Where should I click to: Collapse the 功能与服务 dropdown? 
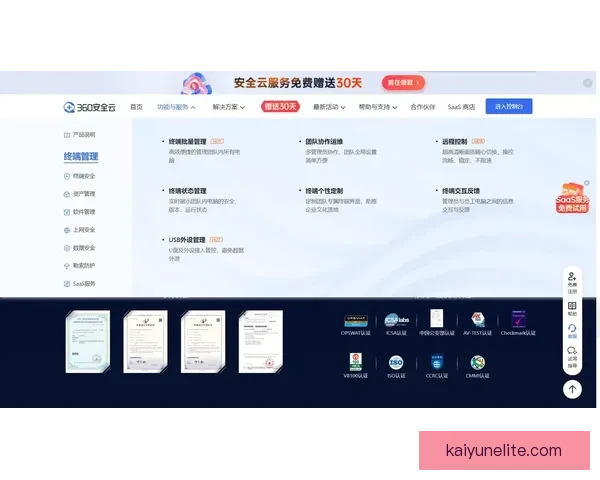click(x=176, y=107)
